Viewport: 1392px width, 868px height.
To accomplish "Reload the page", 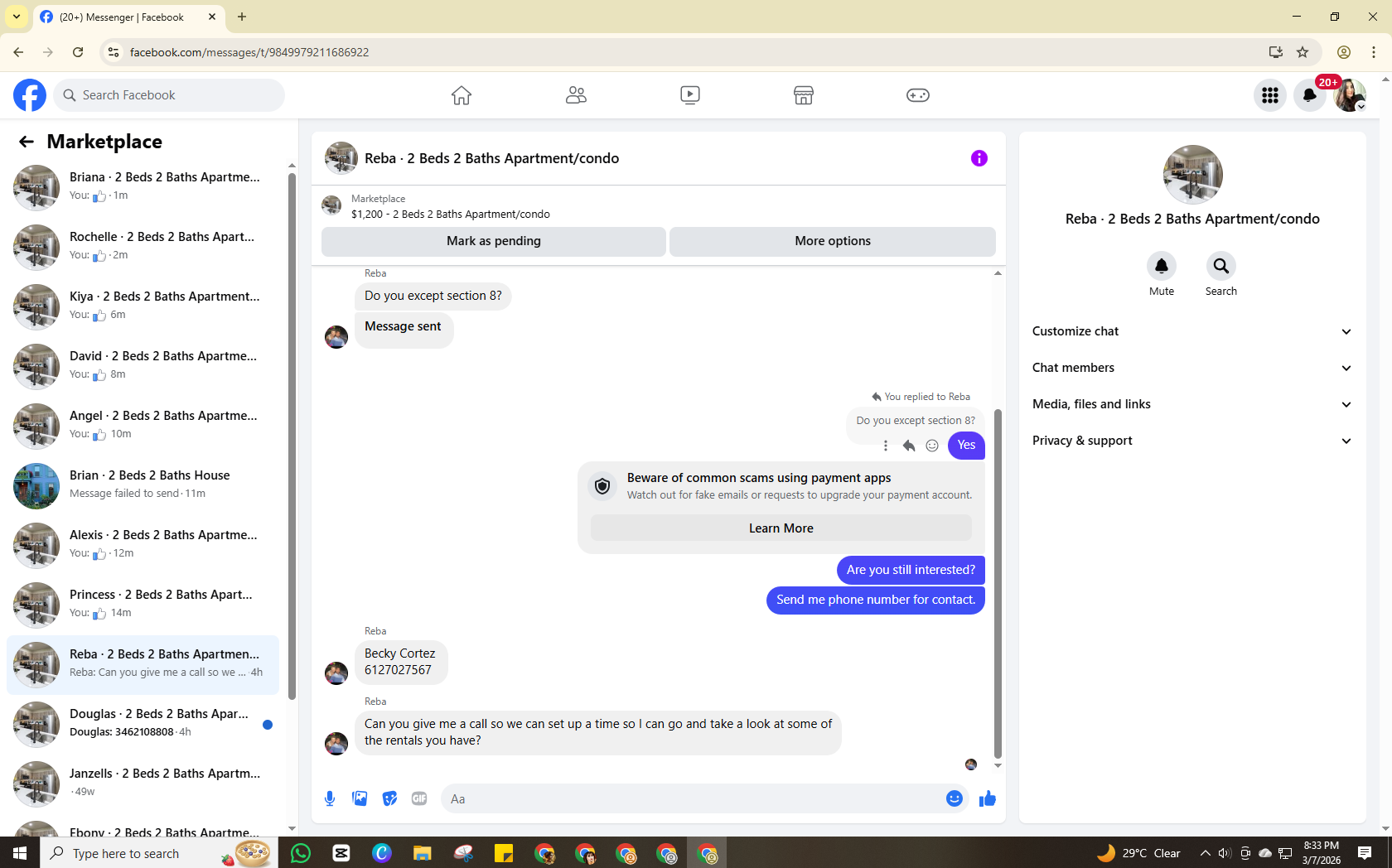I will (78, 52).
